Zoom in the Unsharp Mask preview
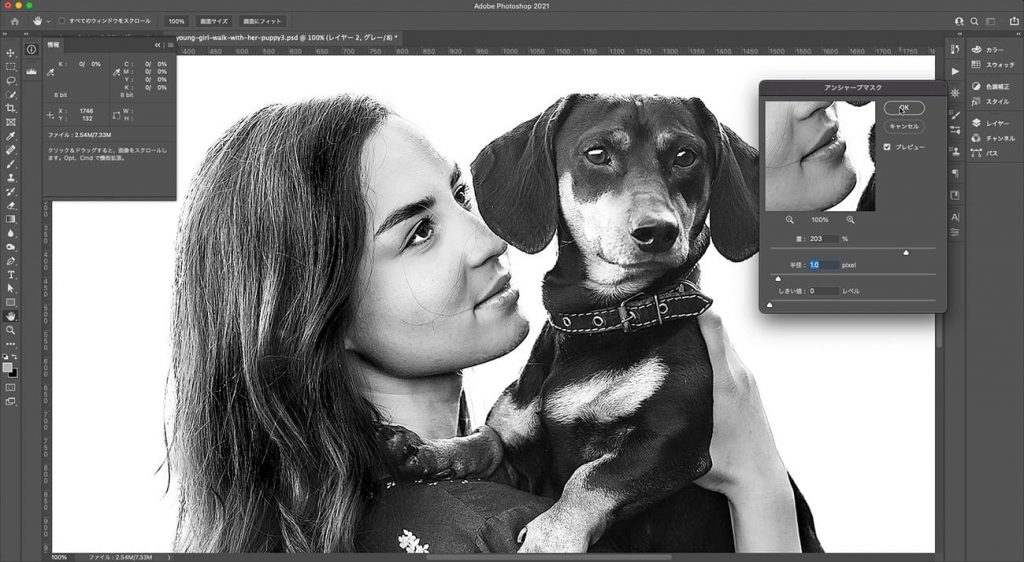The width and height of the screenshot is (1024, 562). tap(850, 220)
